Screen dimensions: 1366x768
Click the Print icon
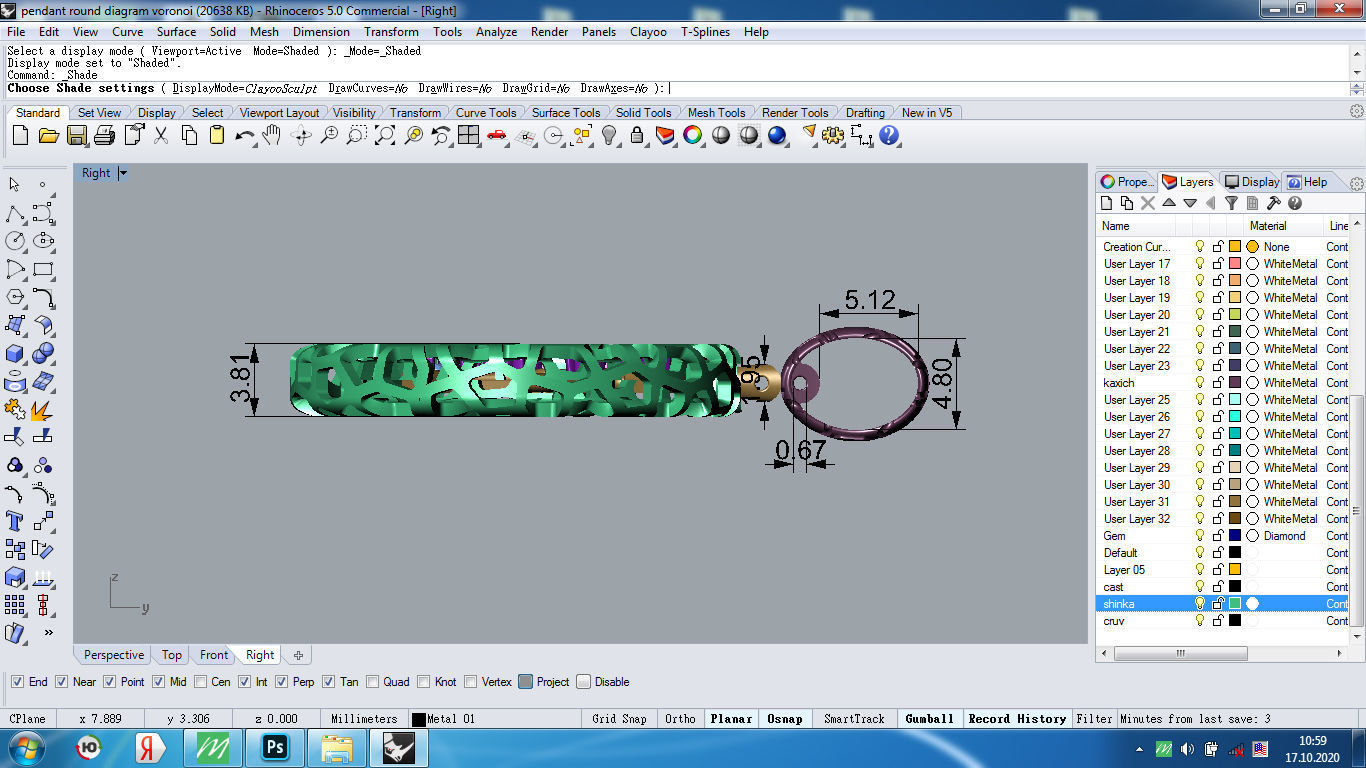point(104,135)
